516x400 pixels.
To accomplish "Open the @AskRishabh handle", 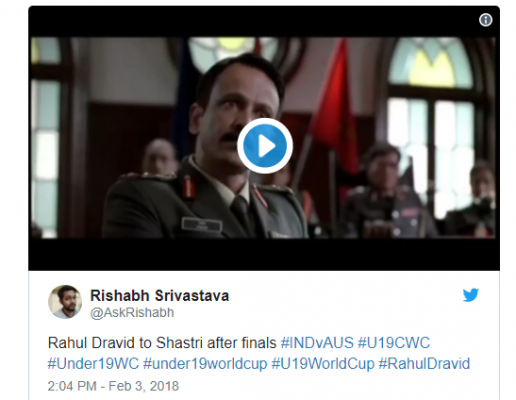I will coord(132,313).
